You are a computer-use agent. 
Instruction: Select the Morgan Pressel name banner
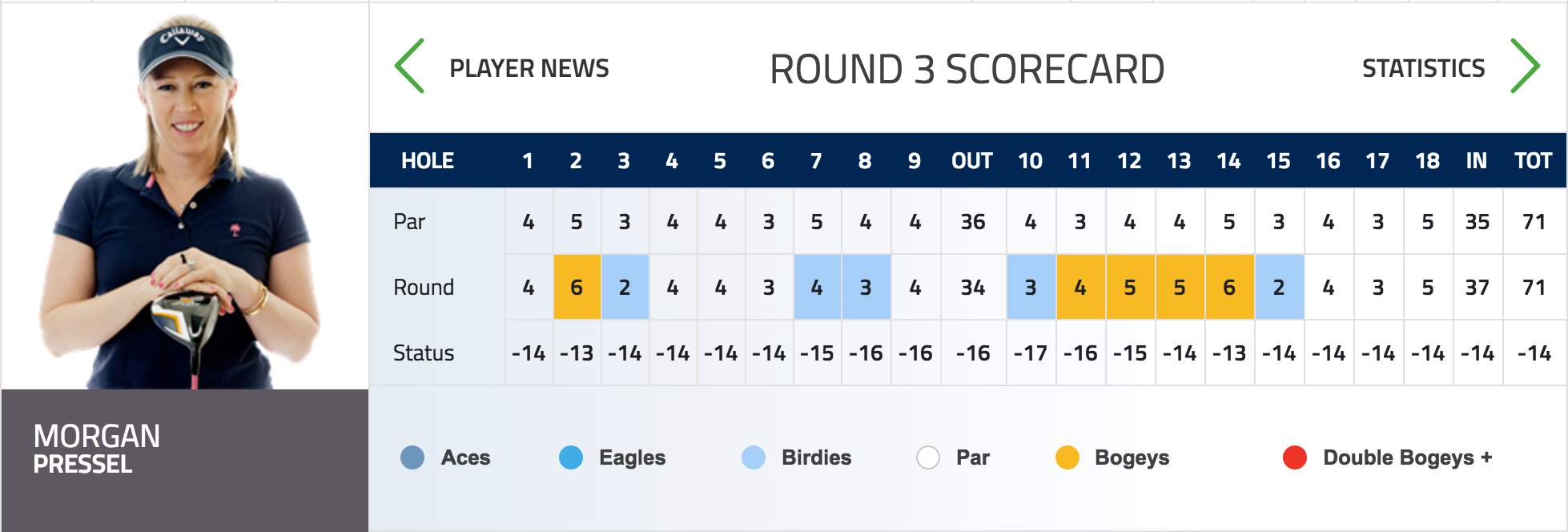[x=185, y=460]
